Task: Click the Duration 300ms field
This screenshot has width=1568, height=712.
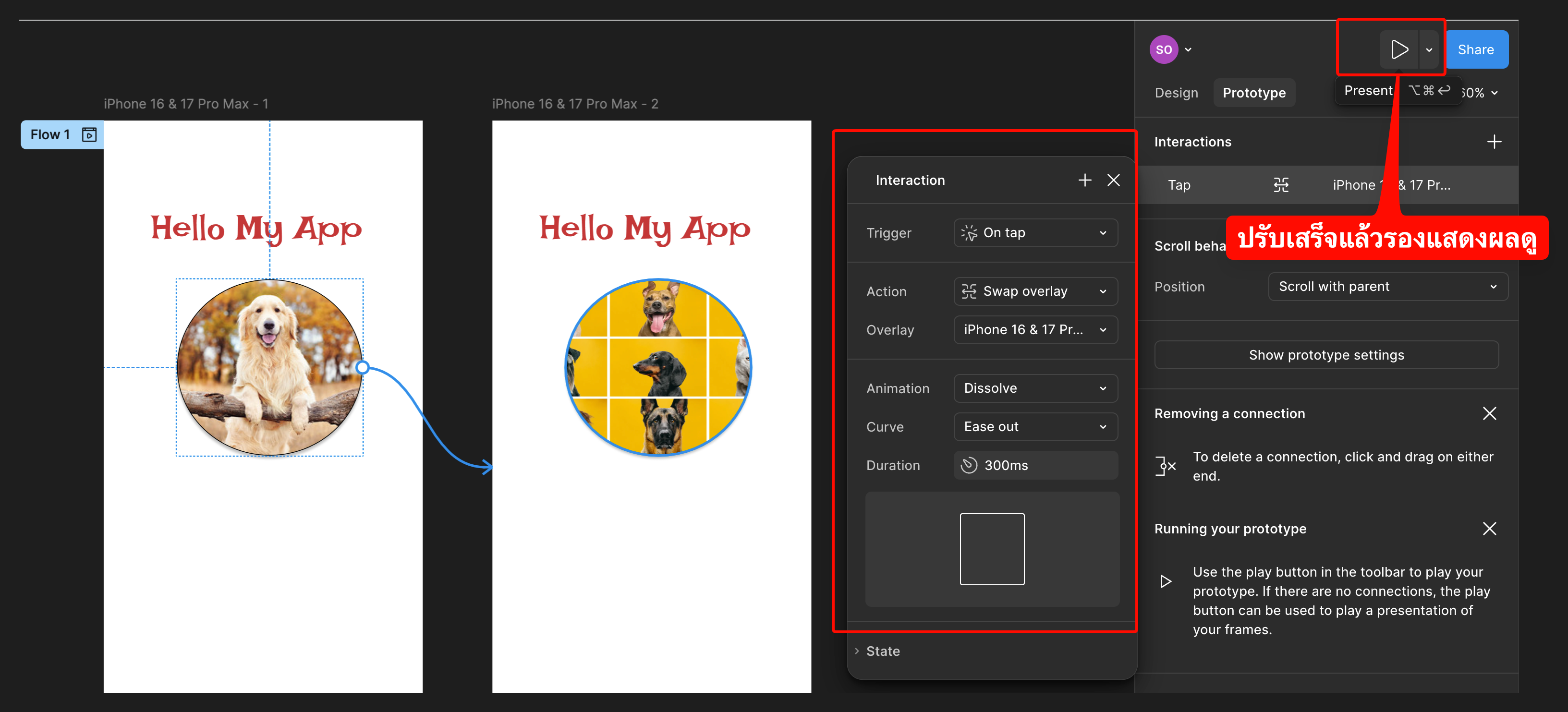Action: click(1035, 465)
